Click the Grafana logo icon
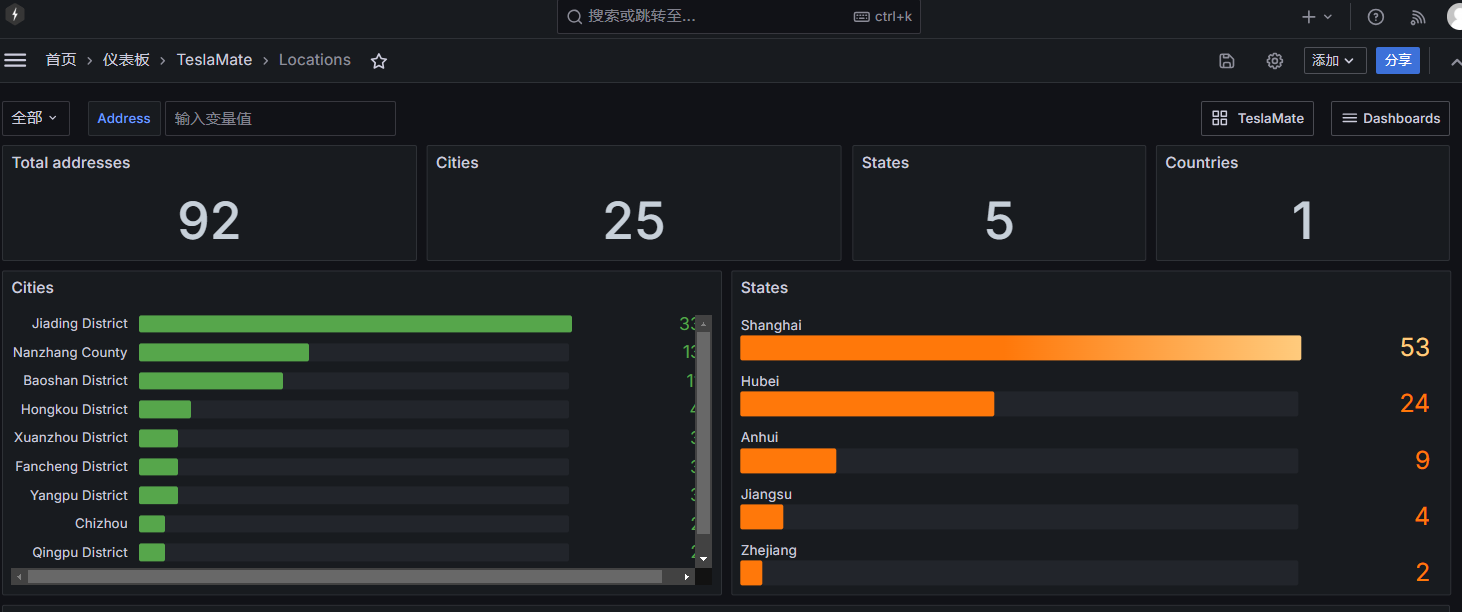Image resolution: width=1462 pixels, height=612 pixels. click(15, 15)
